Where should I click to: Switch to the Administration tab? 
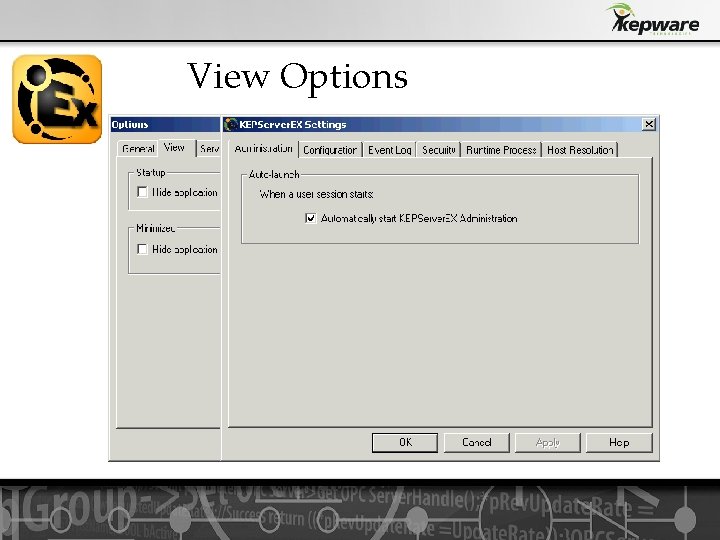(x=263, y=149)
